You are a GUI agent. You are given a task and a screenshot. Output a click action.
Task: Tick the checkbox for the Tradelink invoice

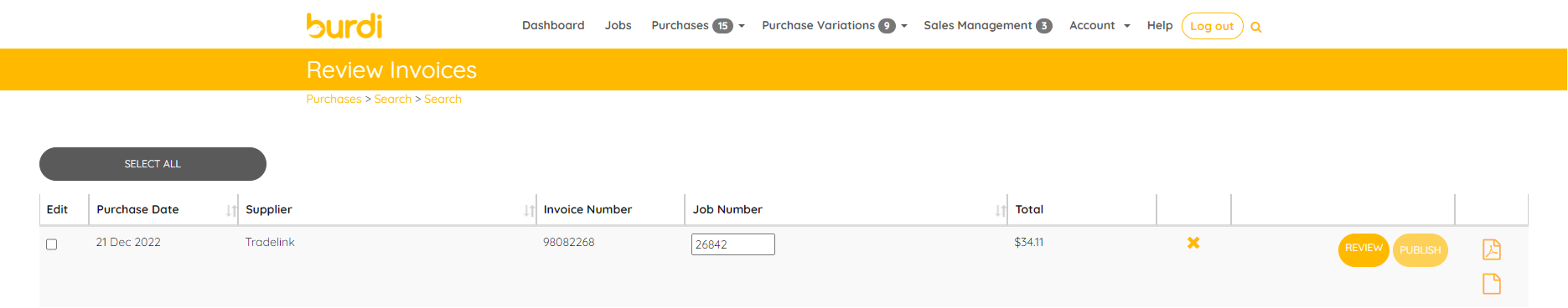[51, 244]
